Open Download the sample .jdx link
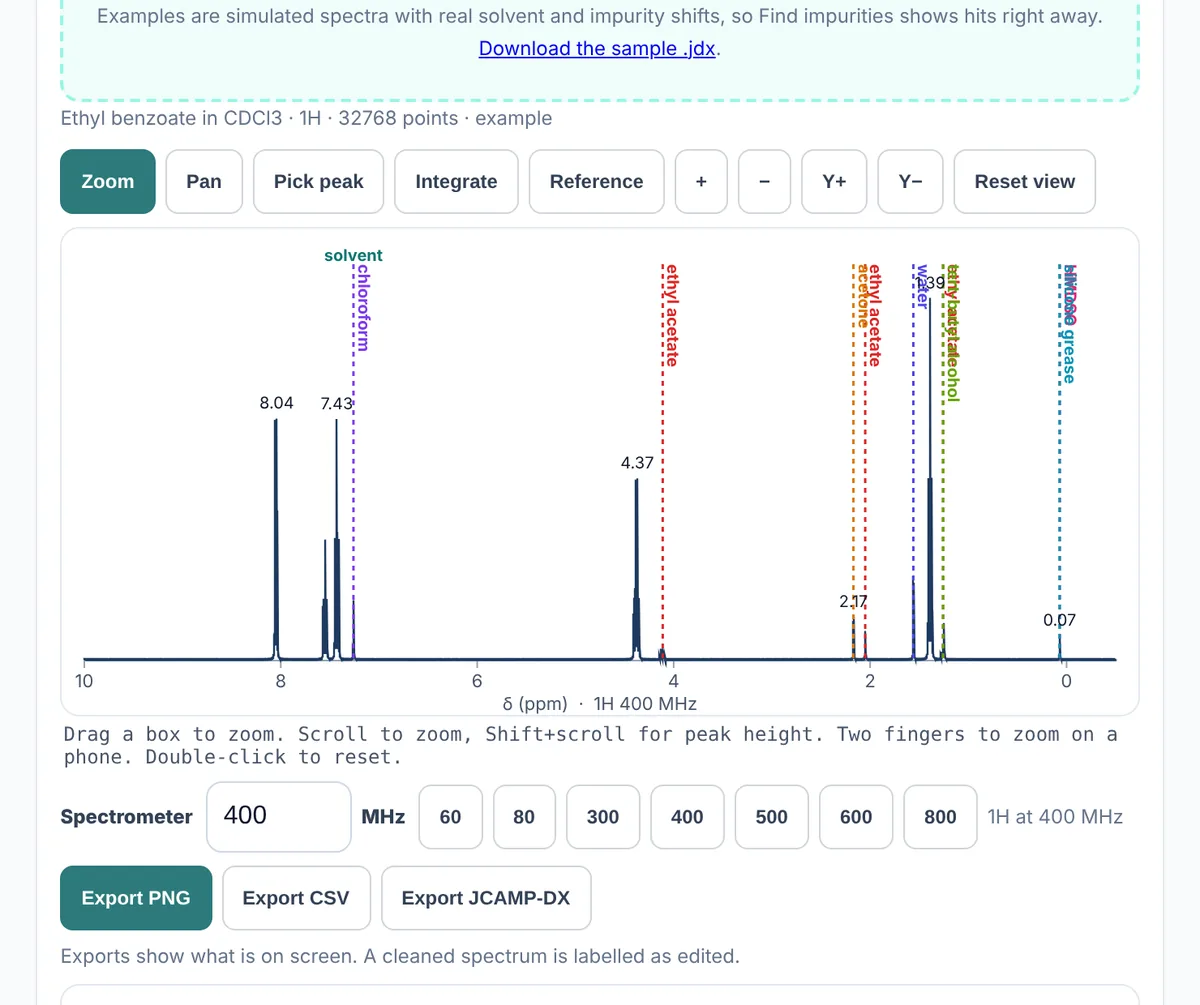Viewport: 1200px width, 1005px height. click(x=597, y=48)
